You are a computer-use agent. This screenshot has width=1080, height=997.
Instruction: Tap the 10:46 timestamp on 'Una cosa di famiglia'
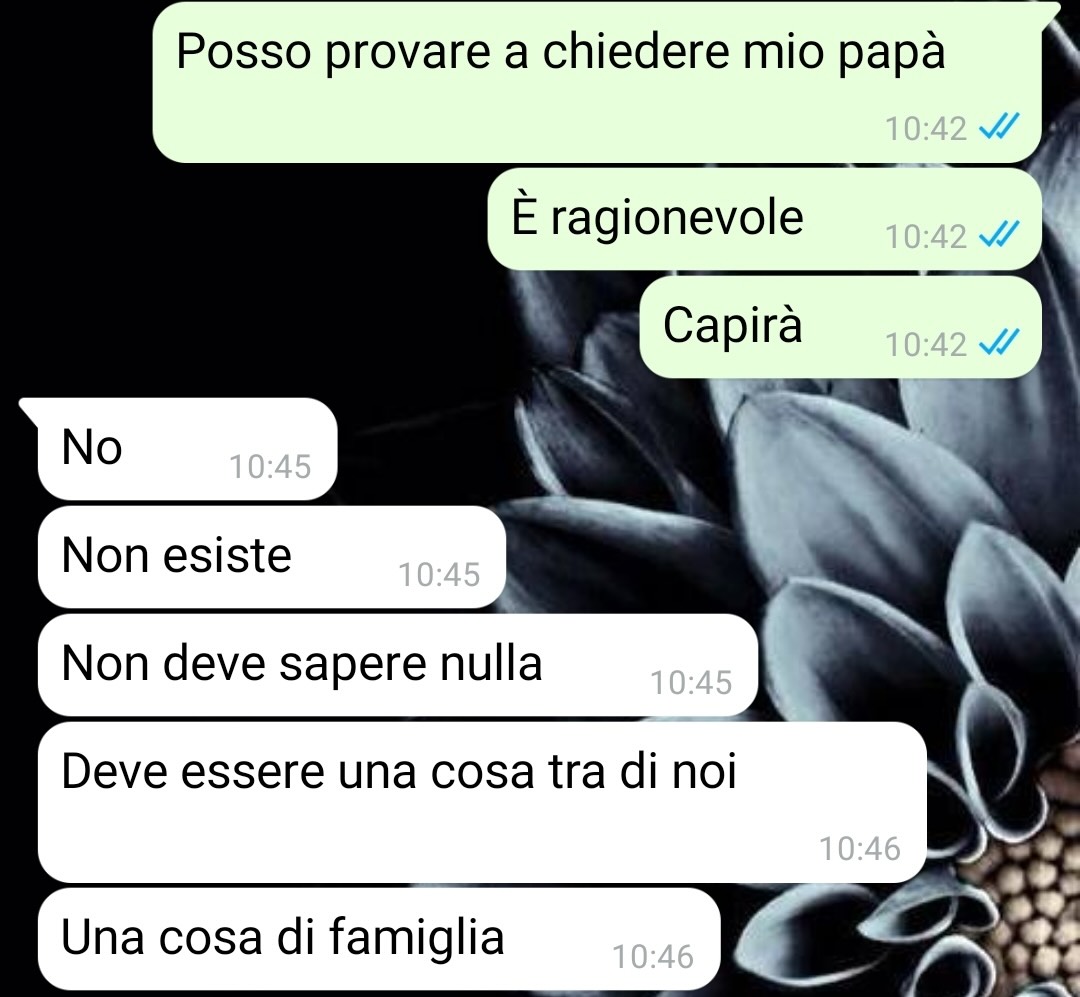pyautogui.click(x=653, y=957)
